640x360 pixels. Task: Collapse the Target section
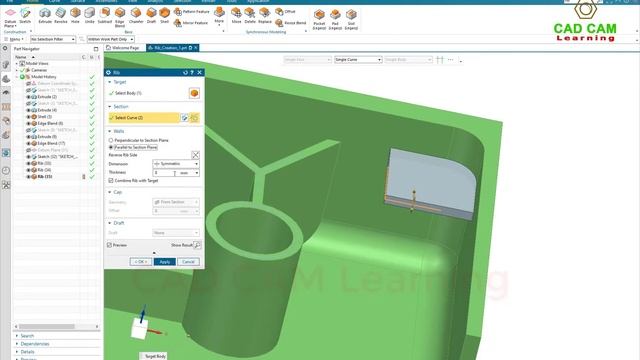click(110, 82)
